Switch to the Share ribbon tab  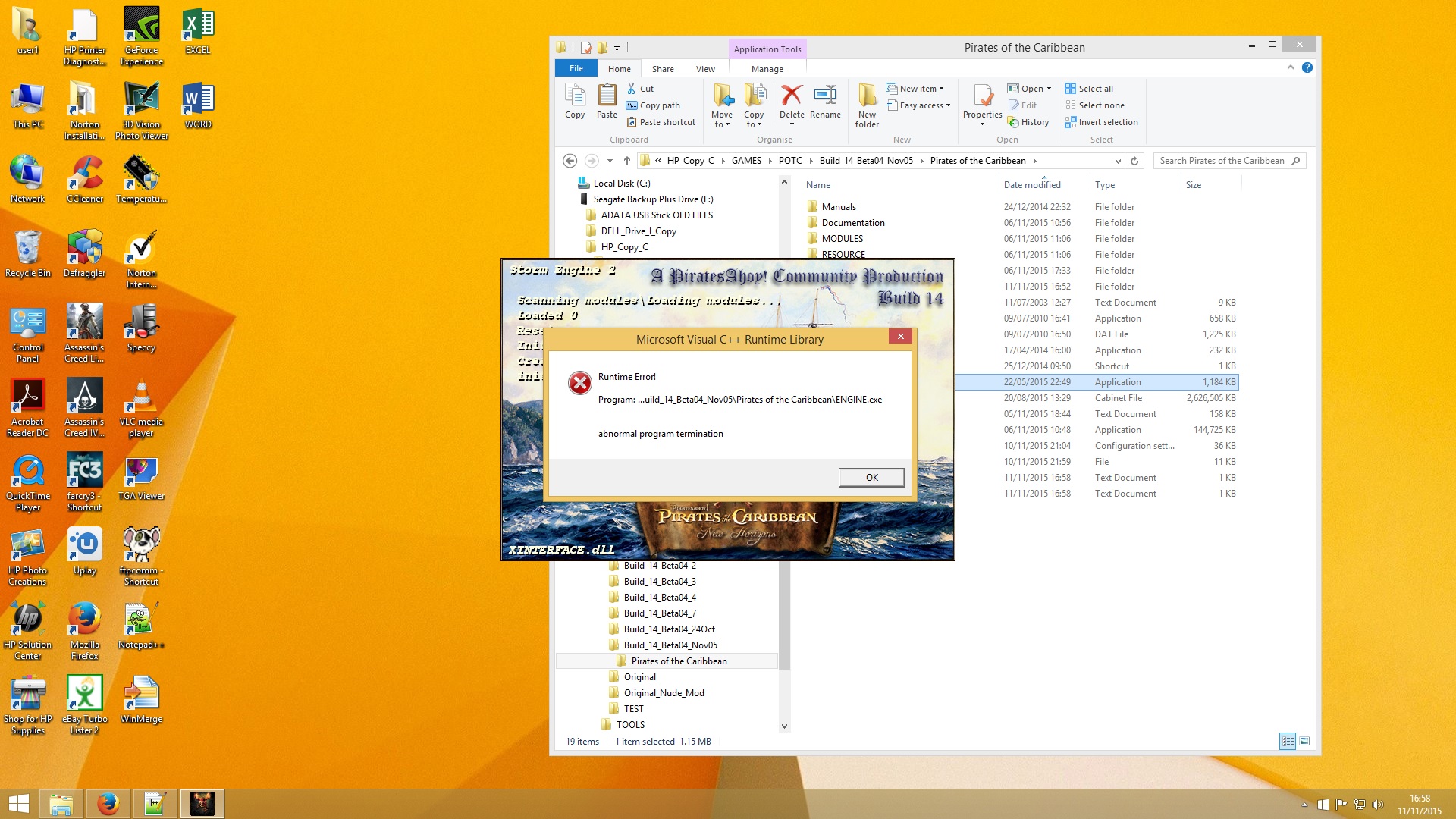point(663,69)
